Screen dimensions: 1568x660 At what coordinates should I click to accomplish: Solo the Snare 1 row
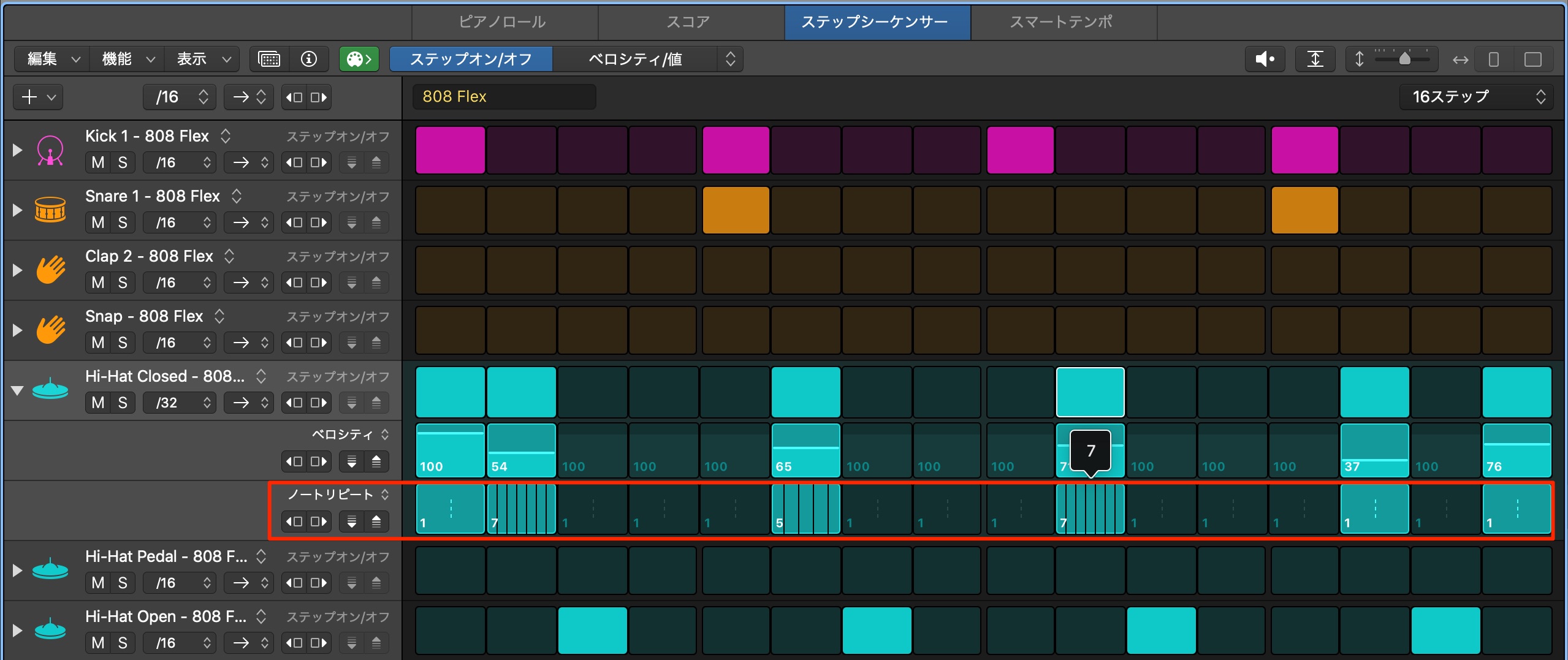click(x=123, y=222)
